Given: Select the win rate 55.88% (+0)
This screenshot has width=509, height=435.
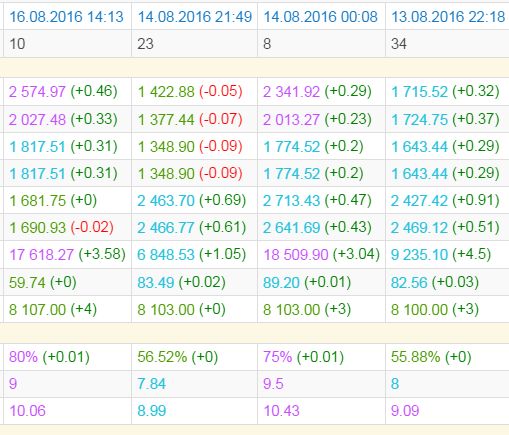Looking at the screenshot, I should coord(431,357).
